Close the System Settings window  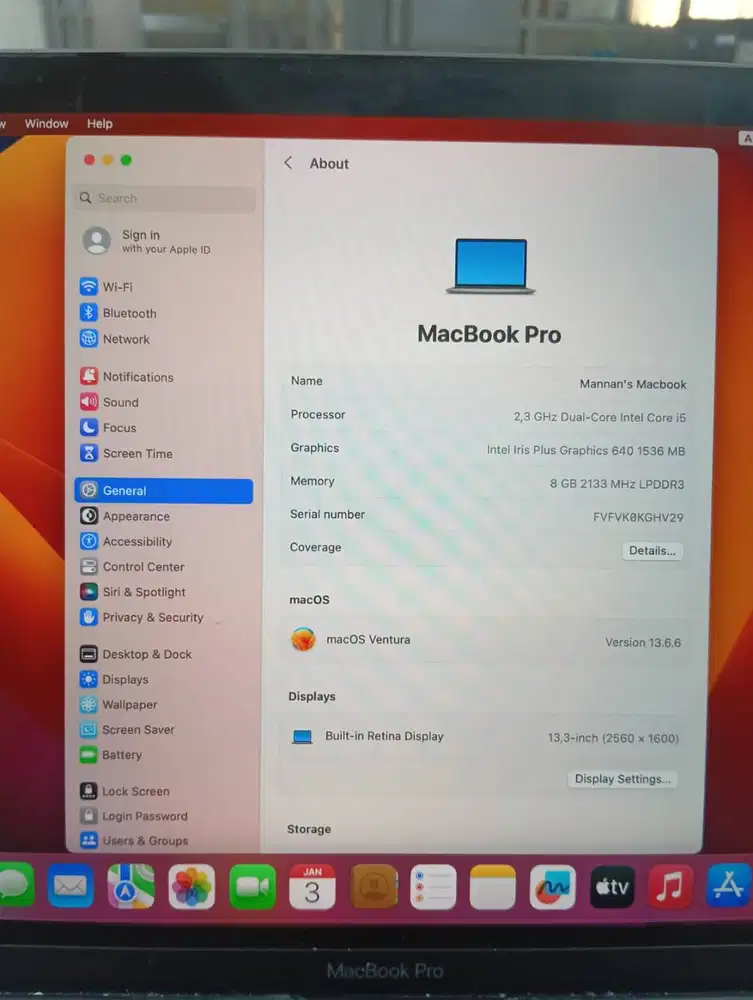point(89,160)
